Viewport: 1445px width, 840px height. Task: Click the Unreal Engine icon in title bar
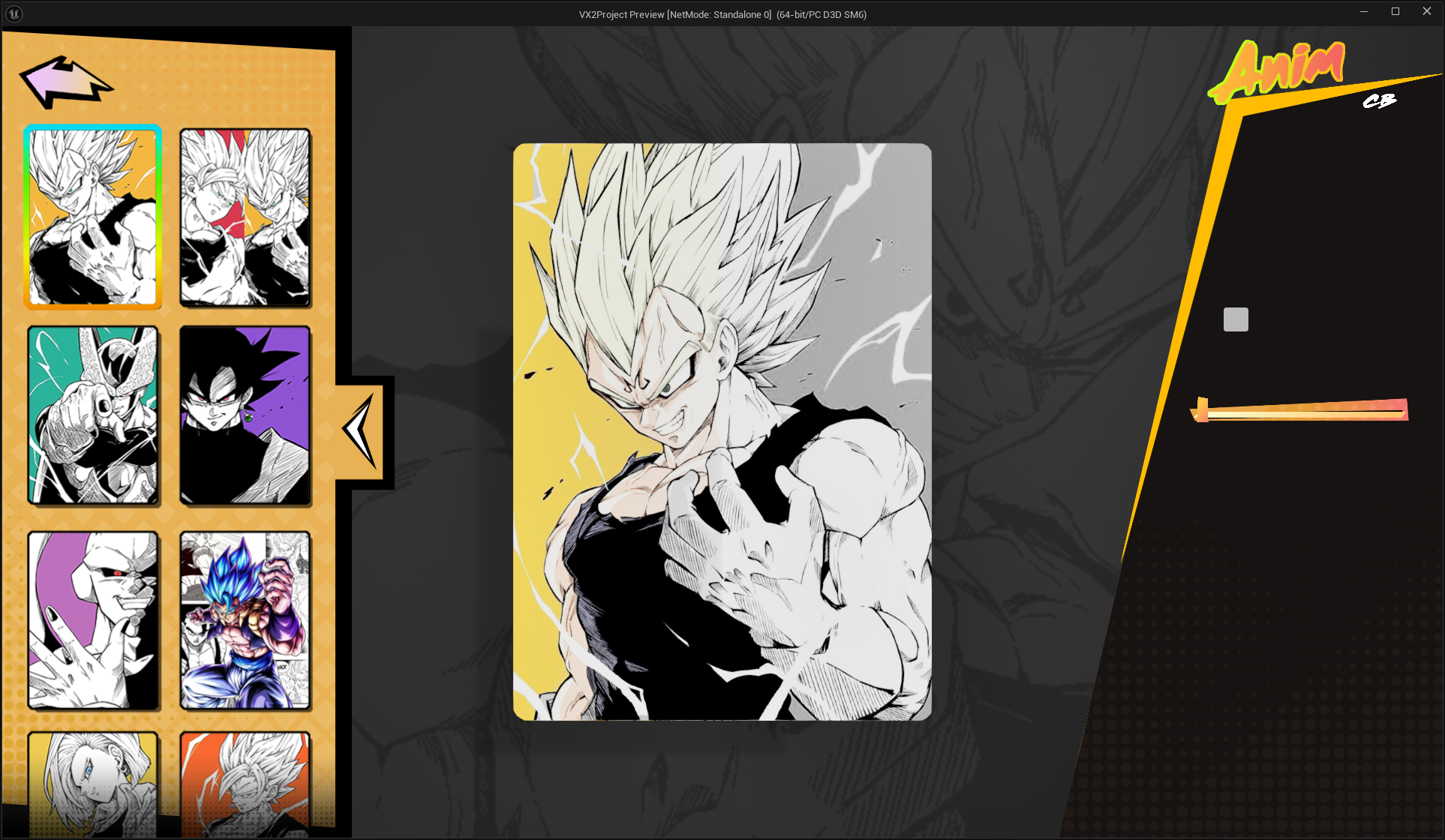click(x=14, y=13)
